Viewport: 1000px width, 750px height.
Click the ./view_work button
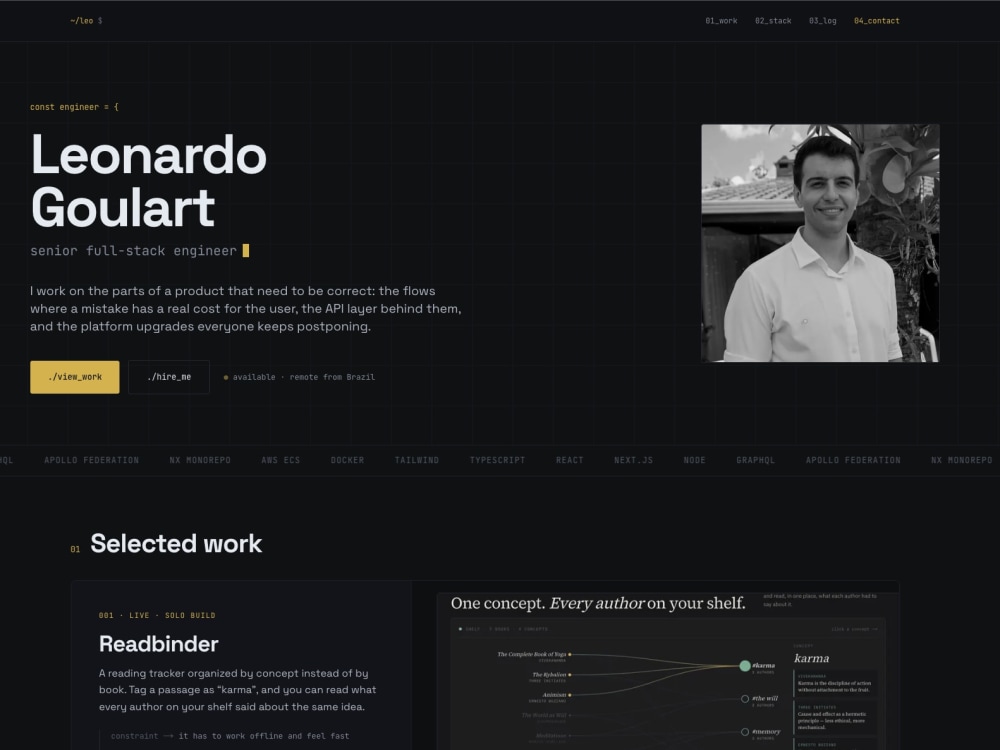click(75, 377)
